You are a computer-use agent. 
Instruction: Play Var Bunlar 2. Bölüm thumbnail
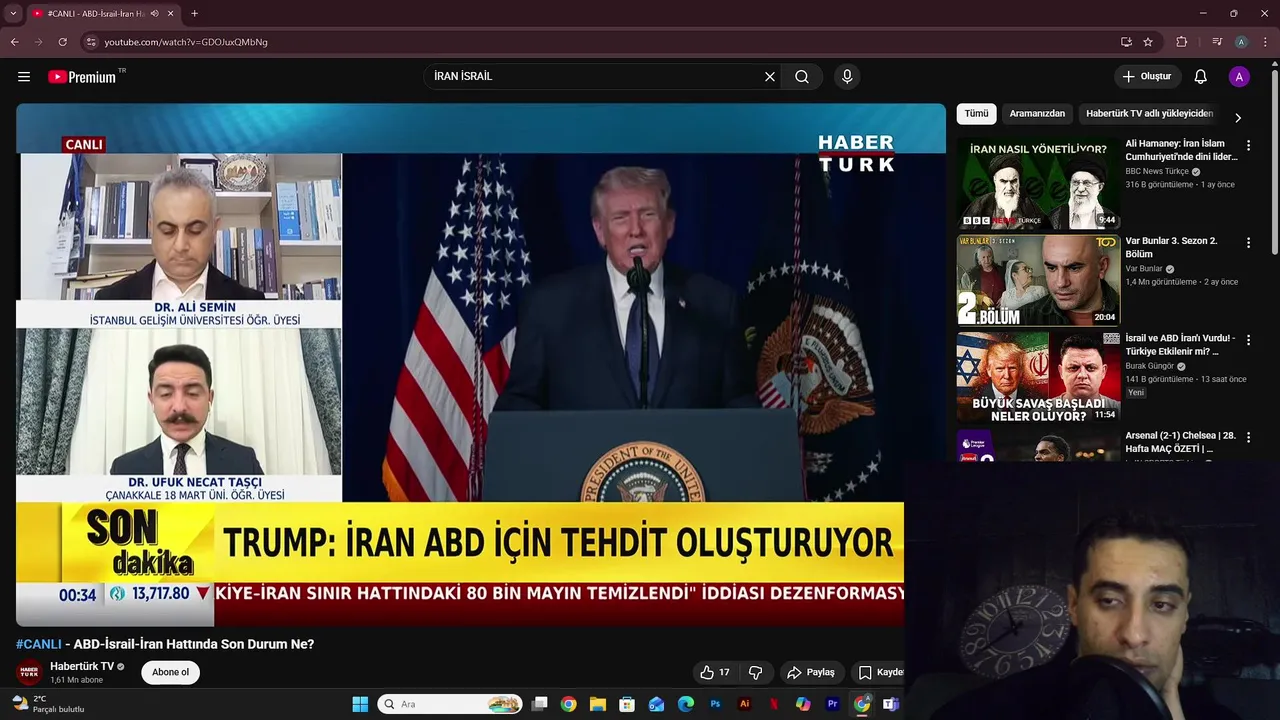(1038, 280)
